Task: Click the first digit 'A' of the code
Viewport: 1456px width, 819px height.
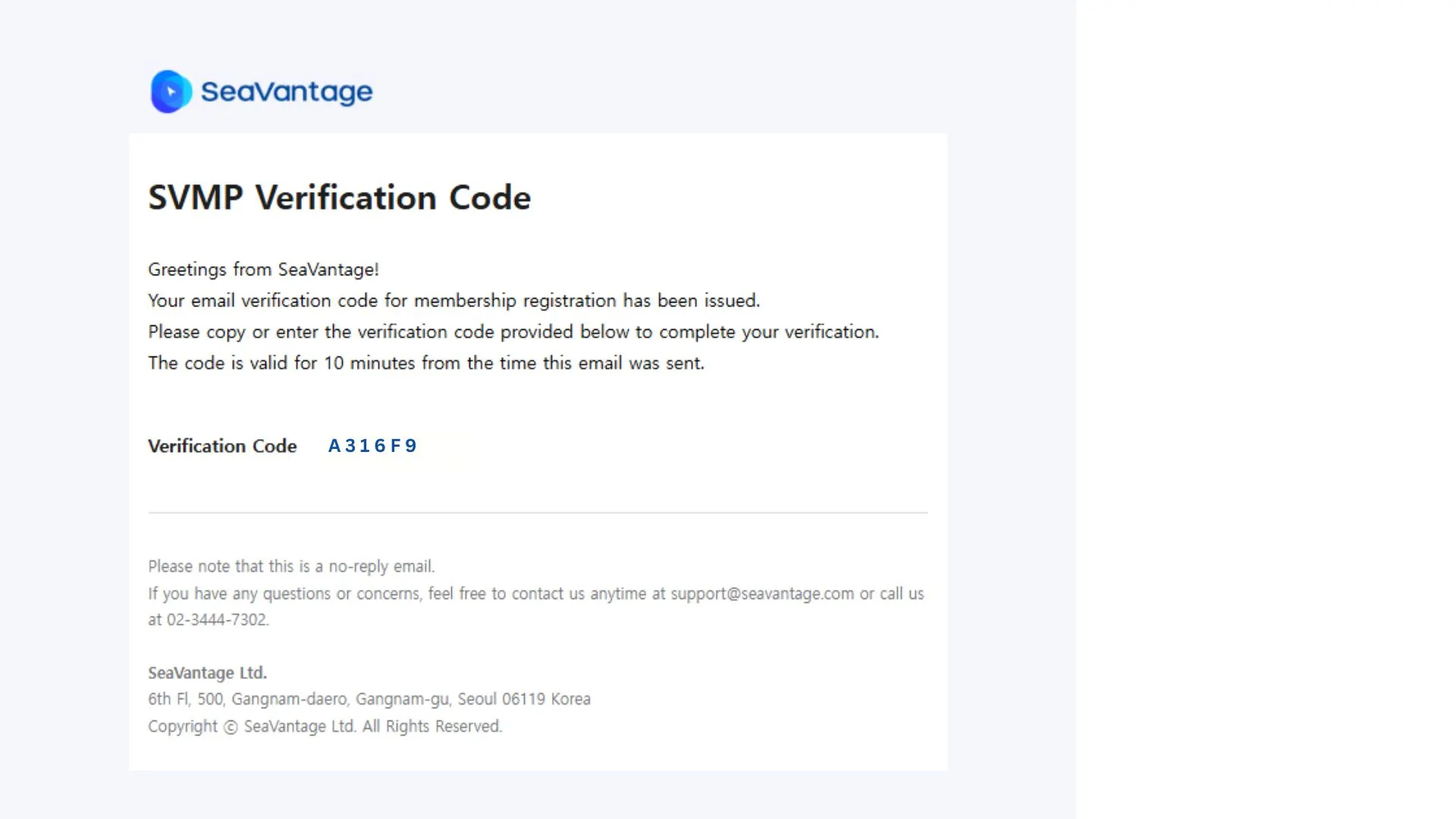Action: [334, 446]
